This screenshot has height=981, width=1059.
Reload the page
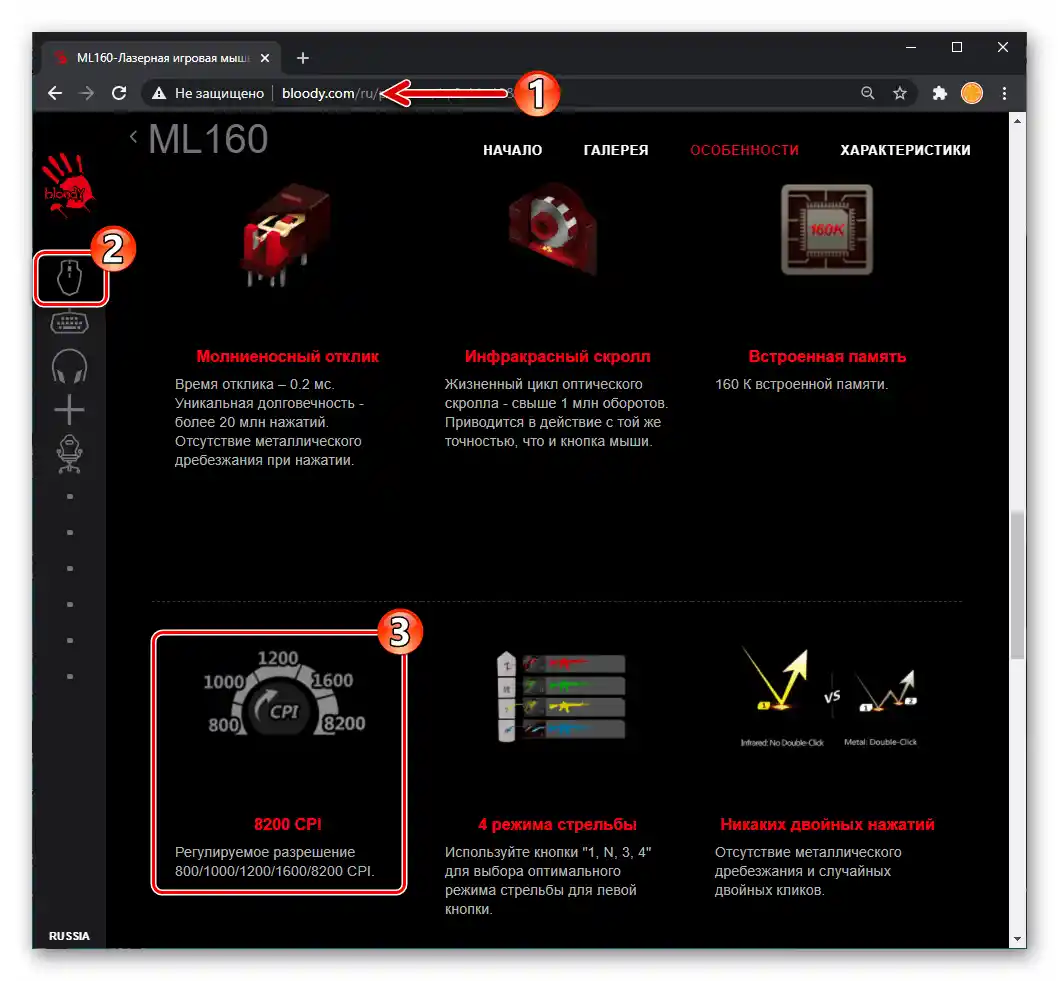119,93
